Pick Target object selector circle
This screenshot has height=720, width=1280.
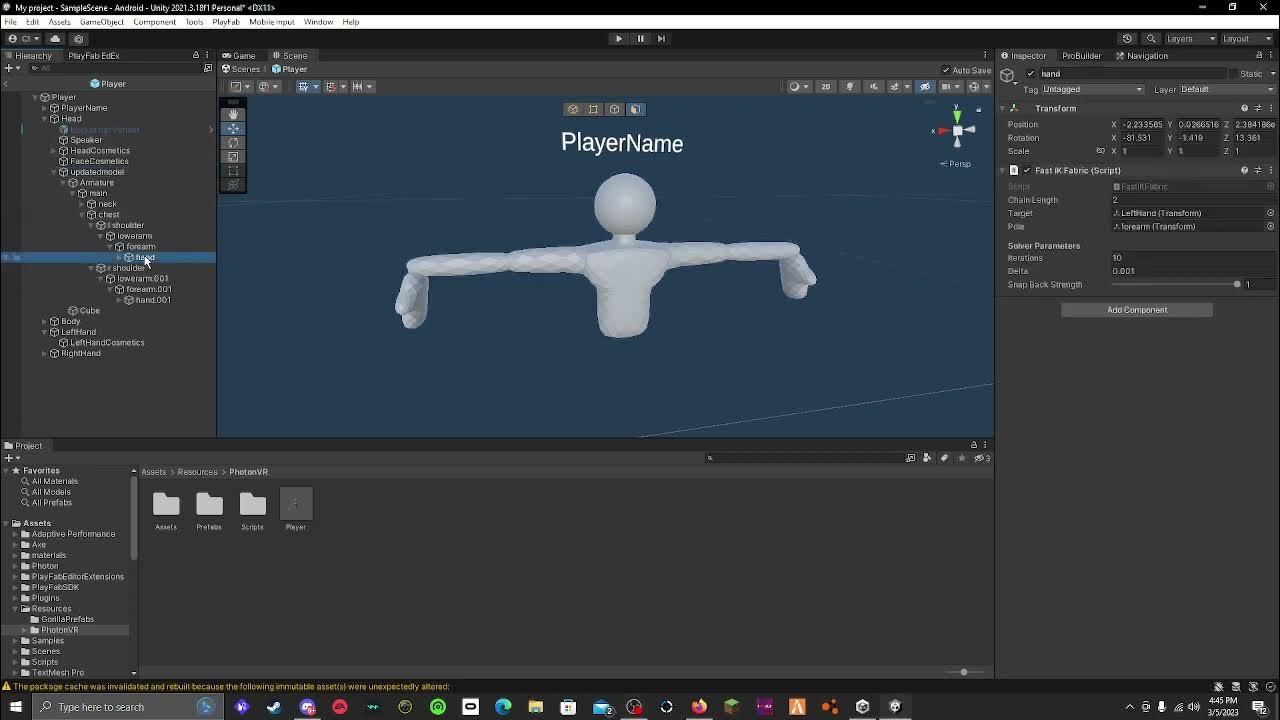pyautogui.click(x=1270, y=213)
